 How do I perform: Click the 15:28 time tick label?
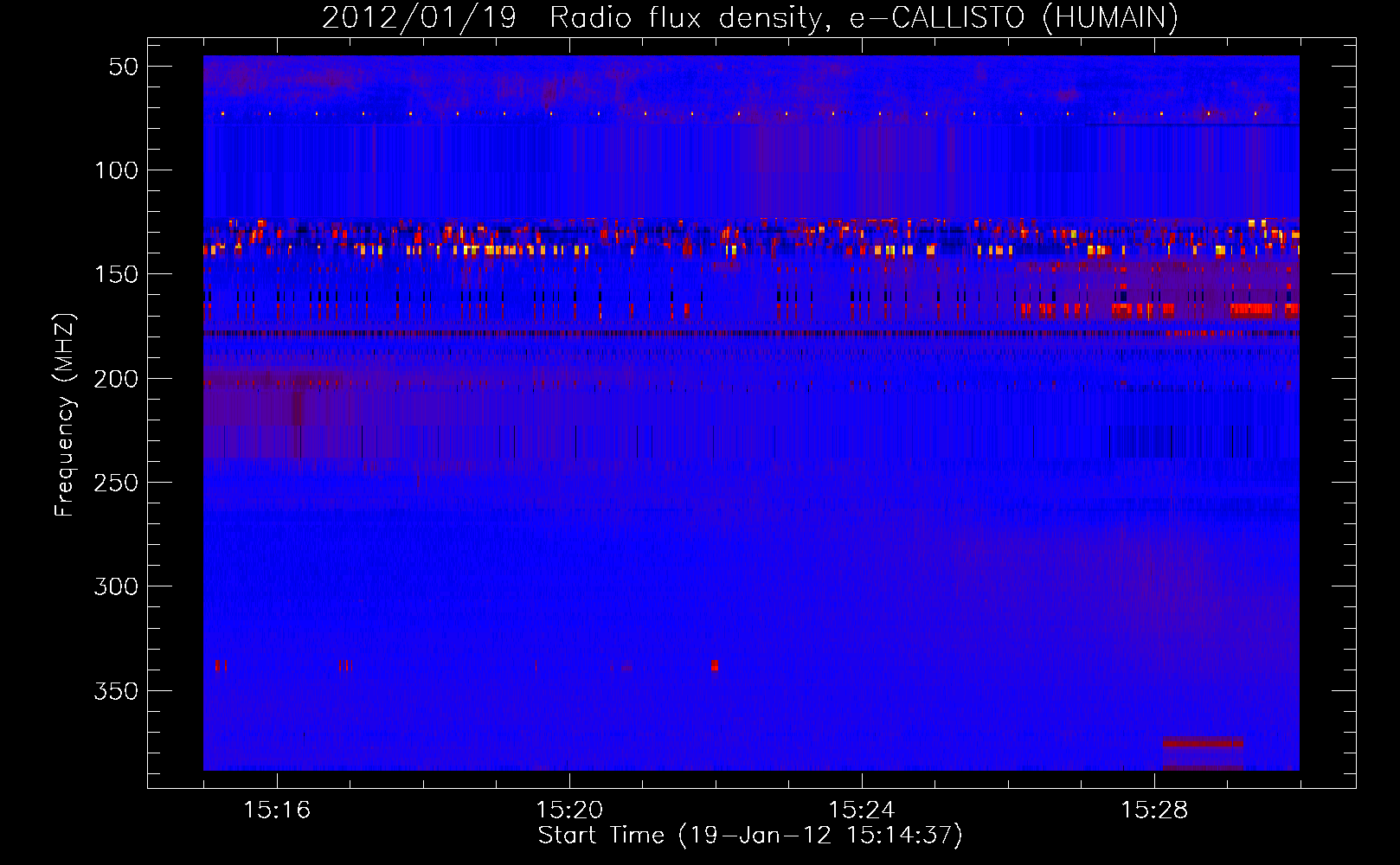(x=1154, y=811)
